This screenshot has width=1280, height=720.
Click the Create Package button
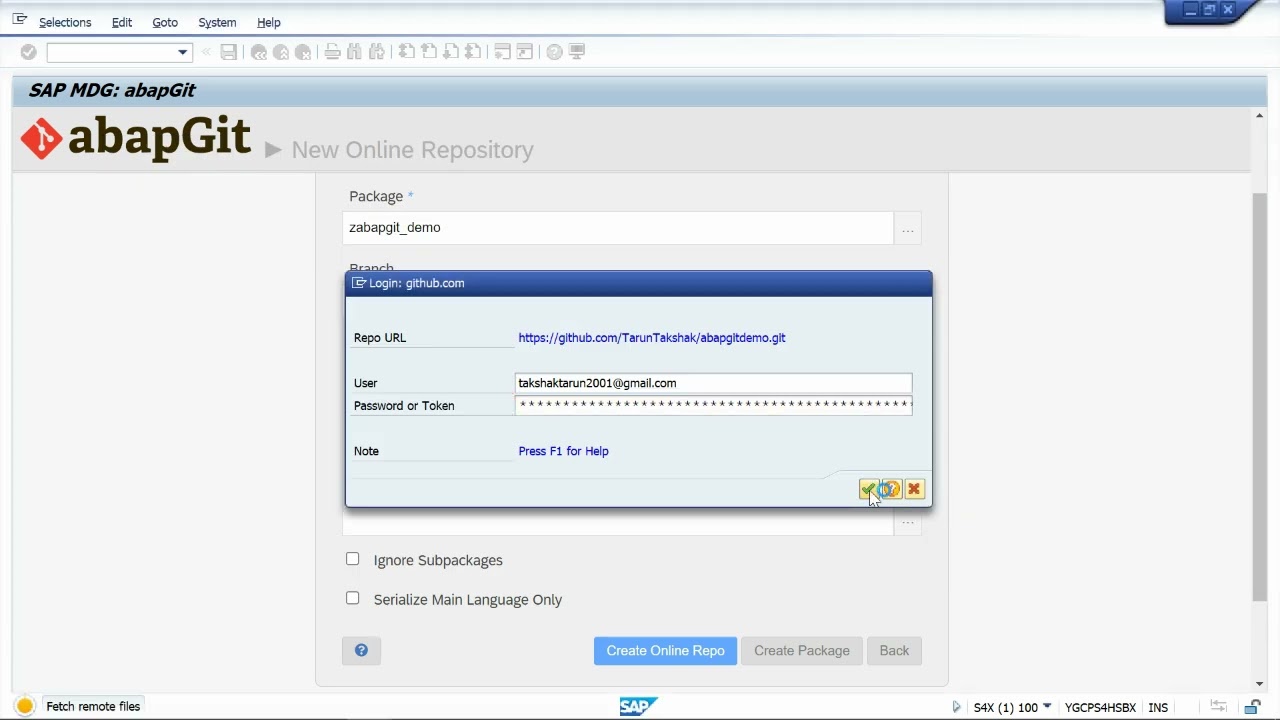(802, 651)
